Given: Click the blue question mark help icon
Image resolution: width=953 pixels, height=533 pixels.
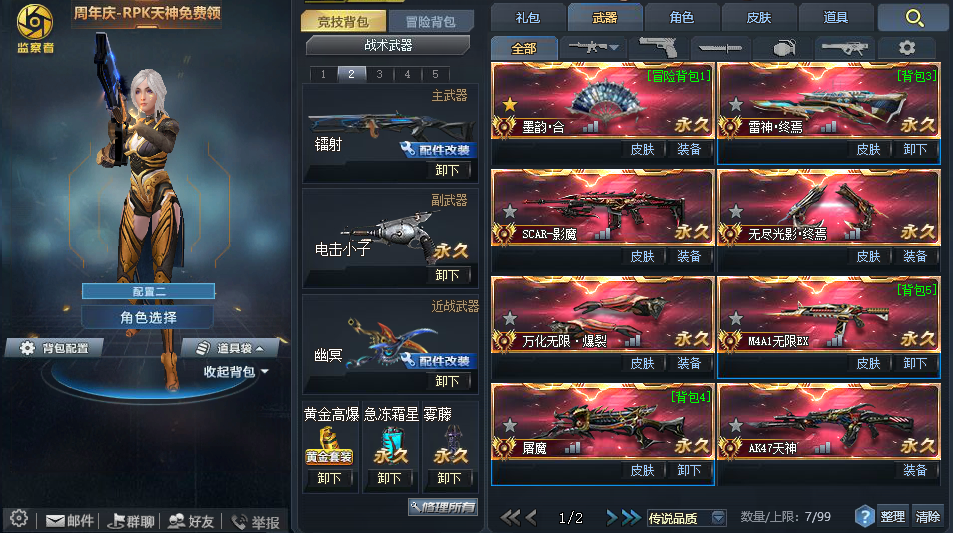Looking at the screenshot, I should coord(864,517).
